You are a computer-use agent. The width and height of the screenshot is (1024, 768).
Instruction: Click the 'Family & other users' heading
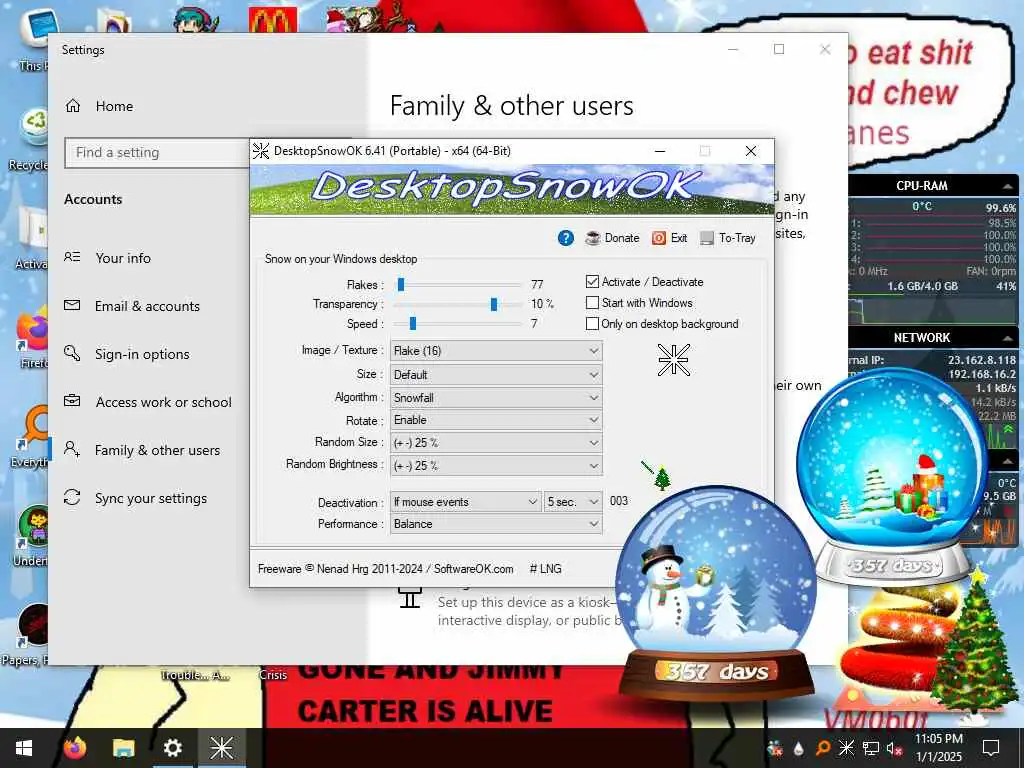[x=511, y=106]
